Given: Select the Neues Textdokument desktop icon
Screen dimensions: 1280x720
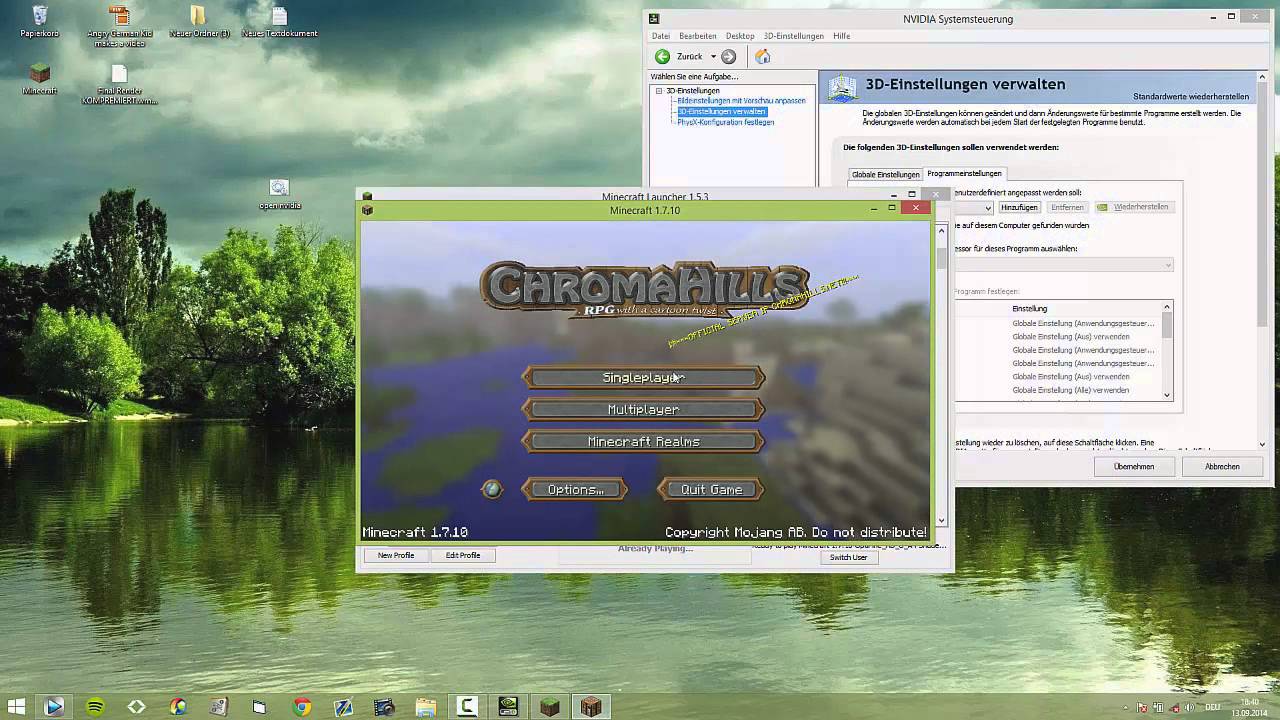Looking at the screenshot, I should [x=279, y=21].
